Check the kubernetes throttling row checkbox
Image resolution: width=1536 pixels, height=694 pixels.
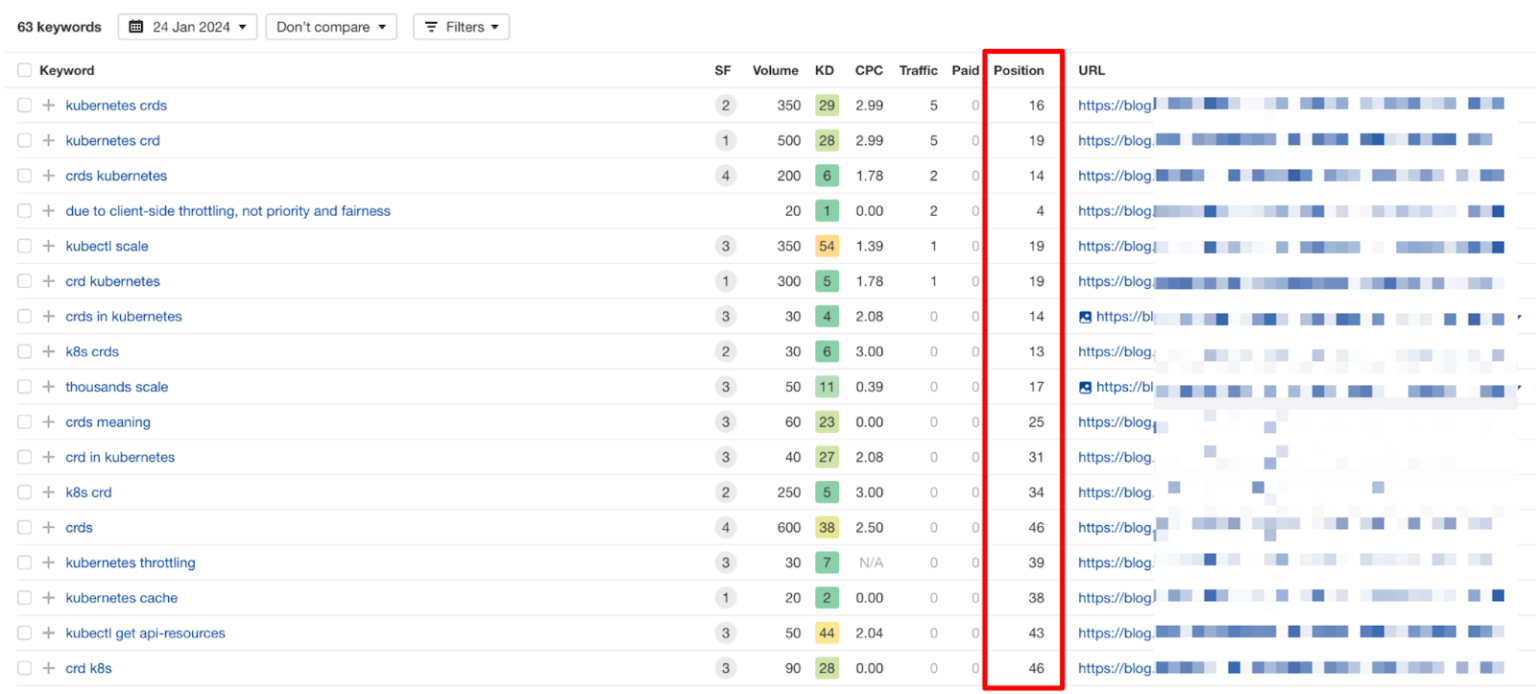point(24,563)
